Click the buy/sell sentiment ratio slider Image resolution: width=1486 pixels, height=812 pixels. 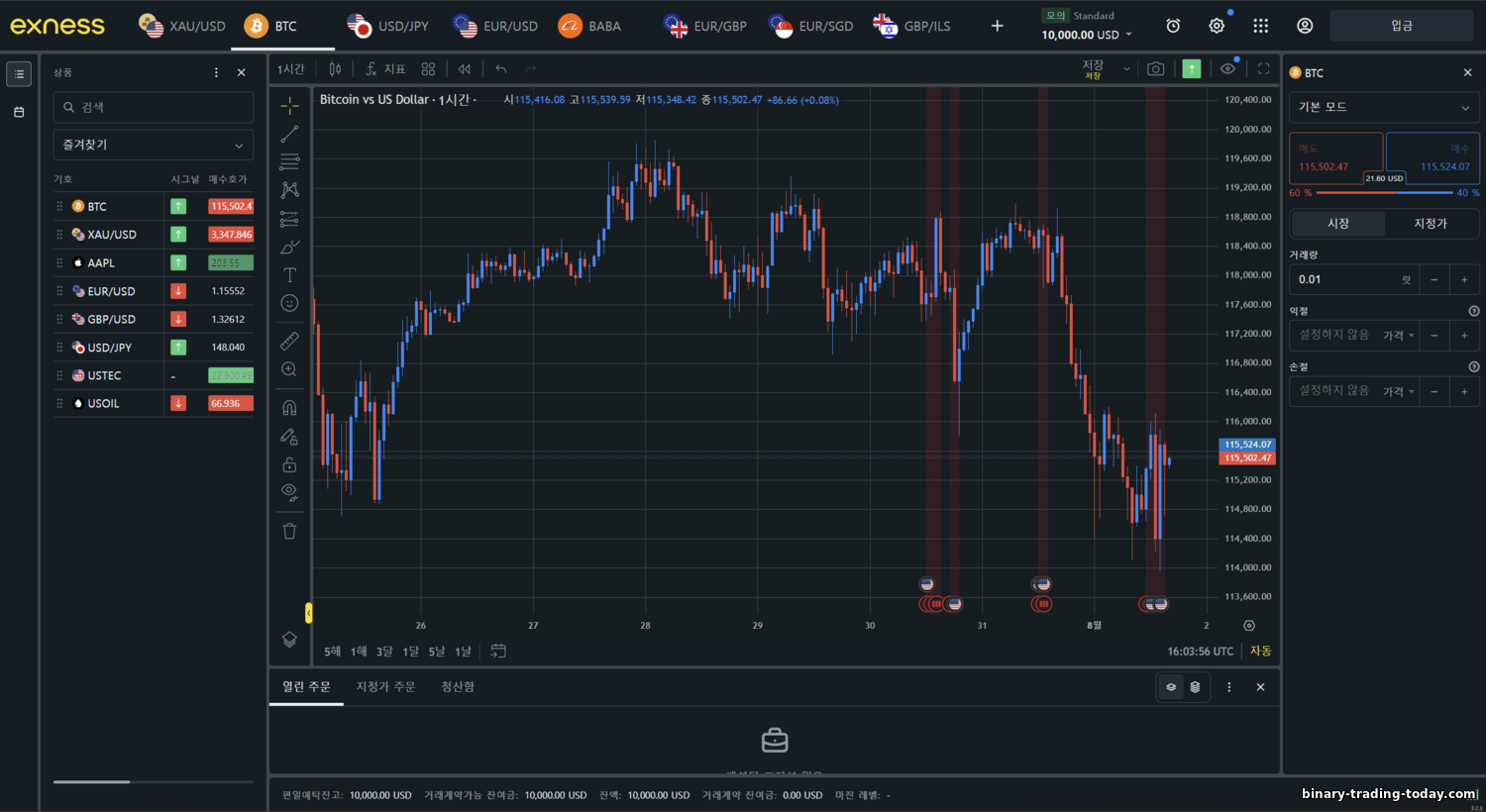(x=1383, y=193)
